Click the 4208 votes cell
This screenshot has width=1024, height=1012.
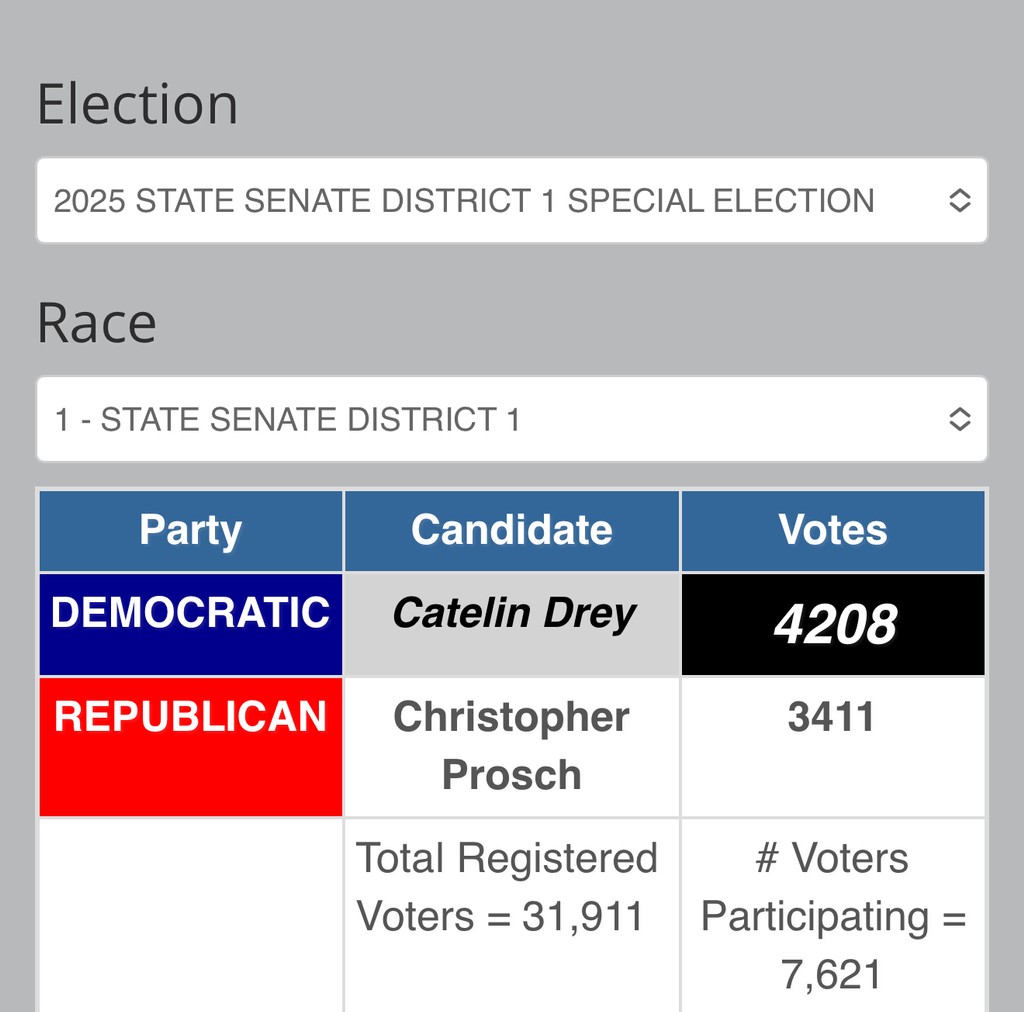point(833,624)
